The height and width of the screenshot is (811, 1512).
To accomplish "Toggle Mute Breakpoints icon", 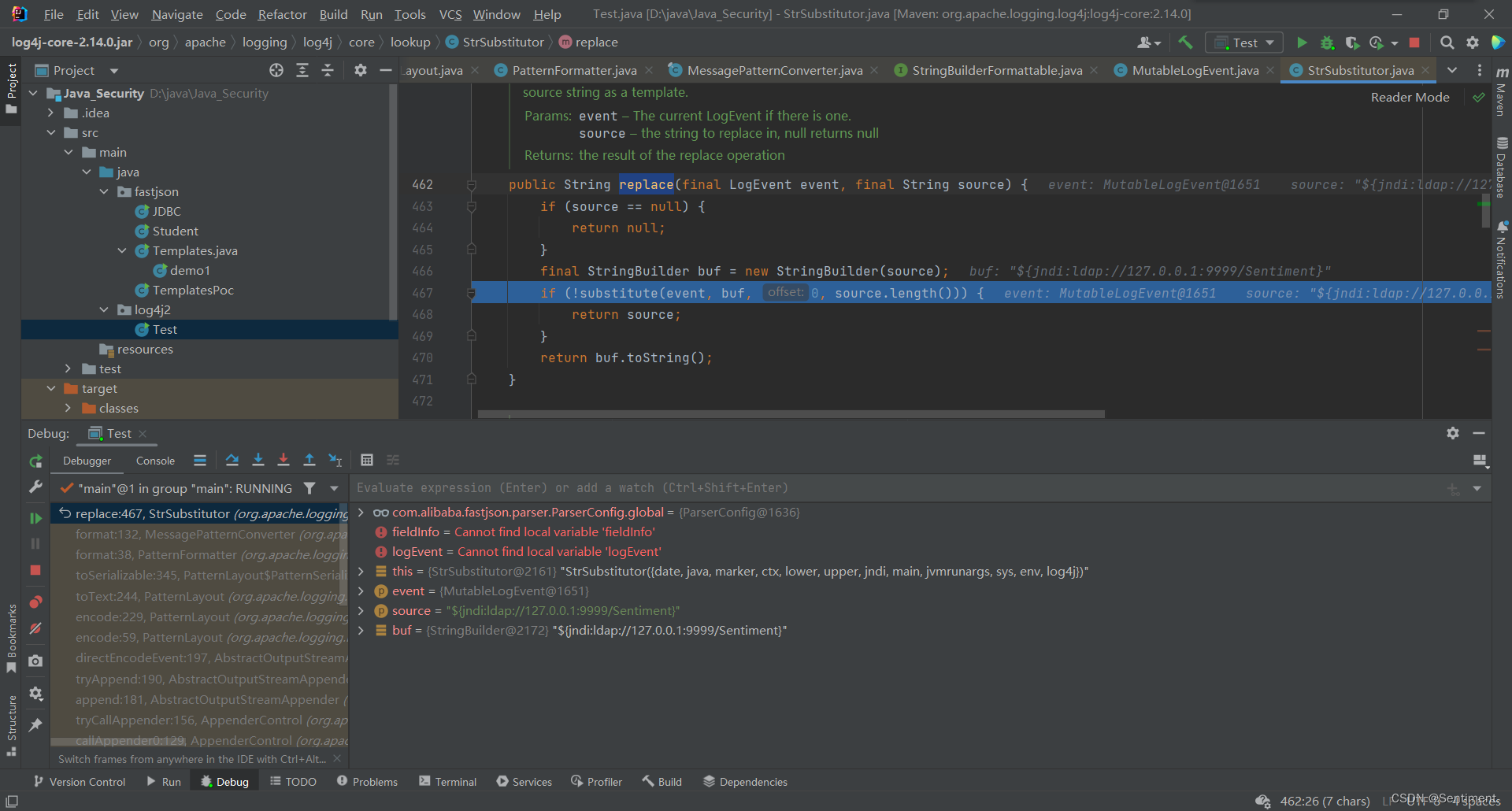I will 35,628.
